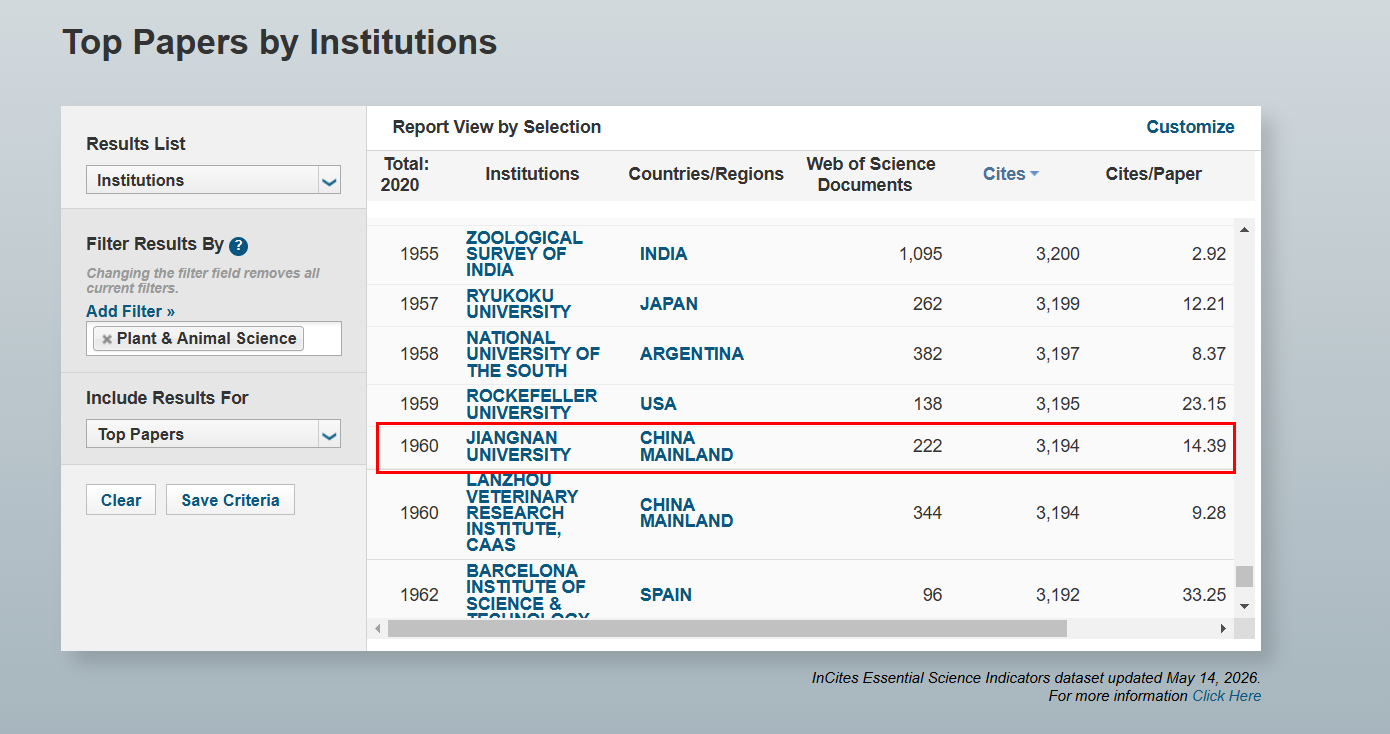This screenshot has height=734, width=1390.
Task: Click the horizontal scrollbar thumb
Action: click(x=727, y=629)
